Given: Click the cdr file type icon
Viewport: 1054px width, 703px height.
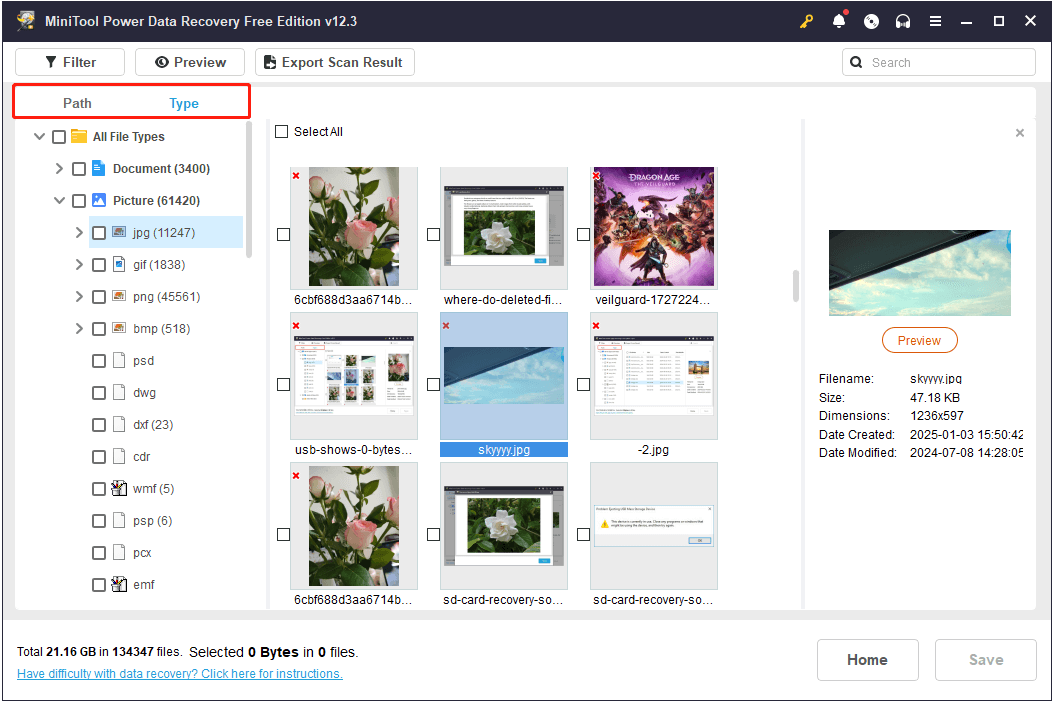Looking at the screenshot, I should pyautogui.click(x=119, y=456).
